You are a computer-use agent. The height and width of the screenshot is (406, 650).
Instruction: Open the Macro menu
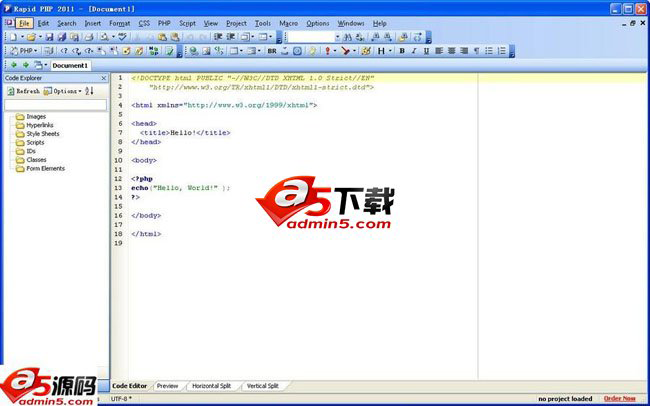289,24
